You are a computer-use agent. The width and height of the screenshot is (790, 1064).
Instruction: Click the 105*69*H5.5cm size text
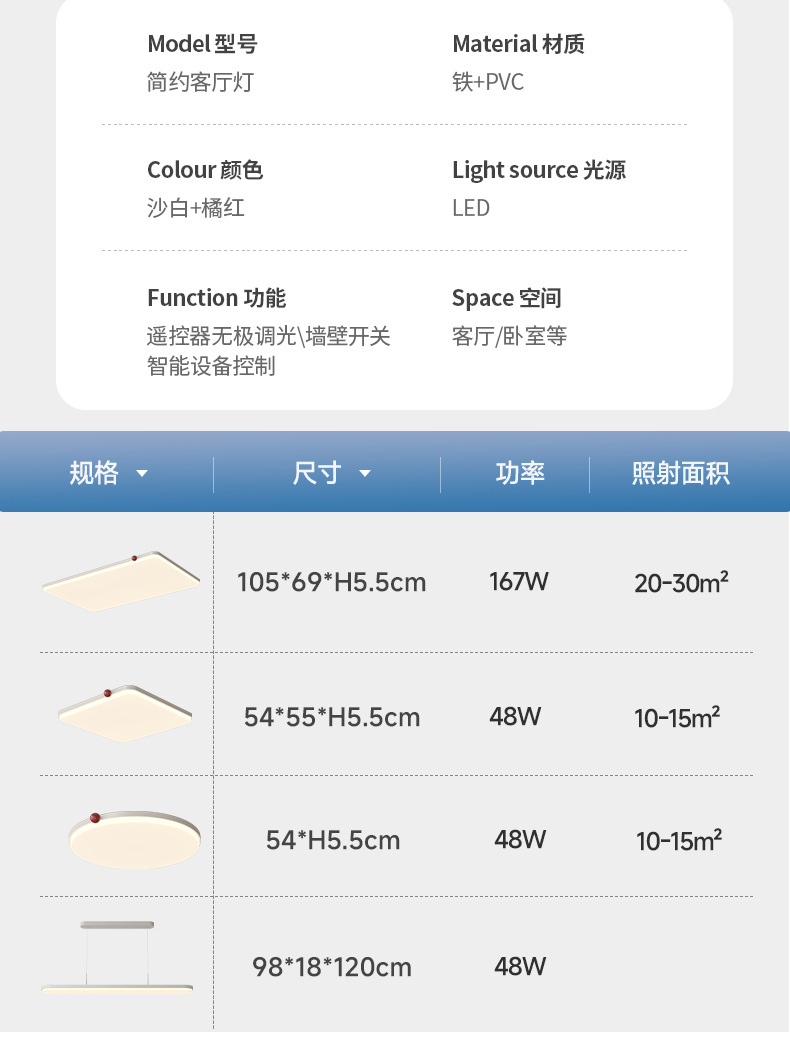click(331, 582)
